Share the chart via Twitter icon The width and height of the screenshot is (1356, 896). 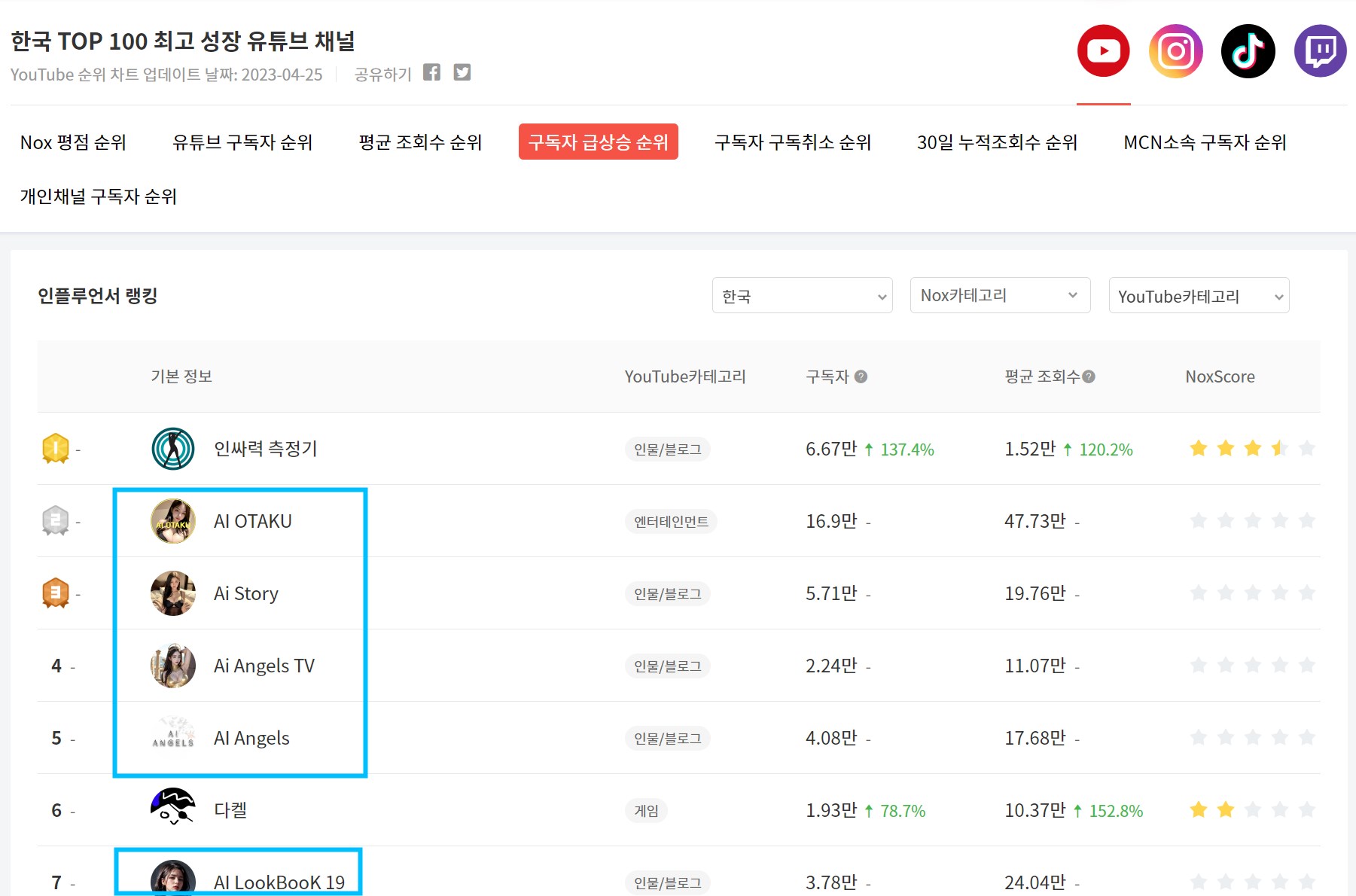462,72
